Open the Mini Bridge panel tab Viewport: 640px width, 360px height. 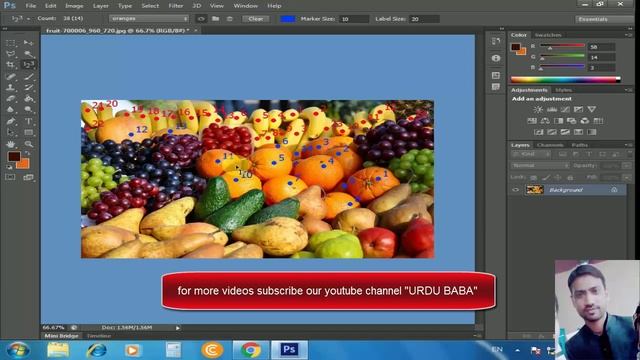(x=61, y=336)
